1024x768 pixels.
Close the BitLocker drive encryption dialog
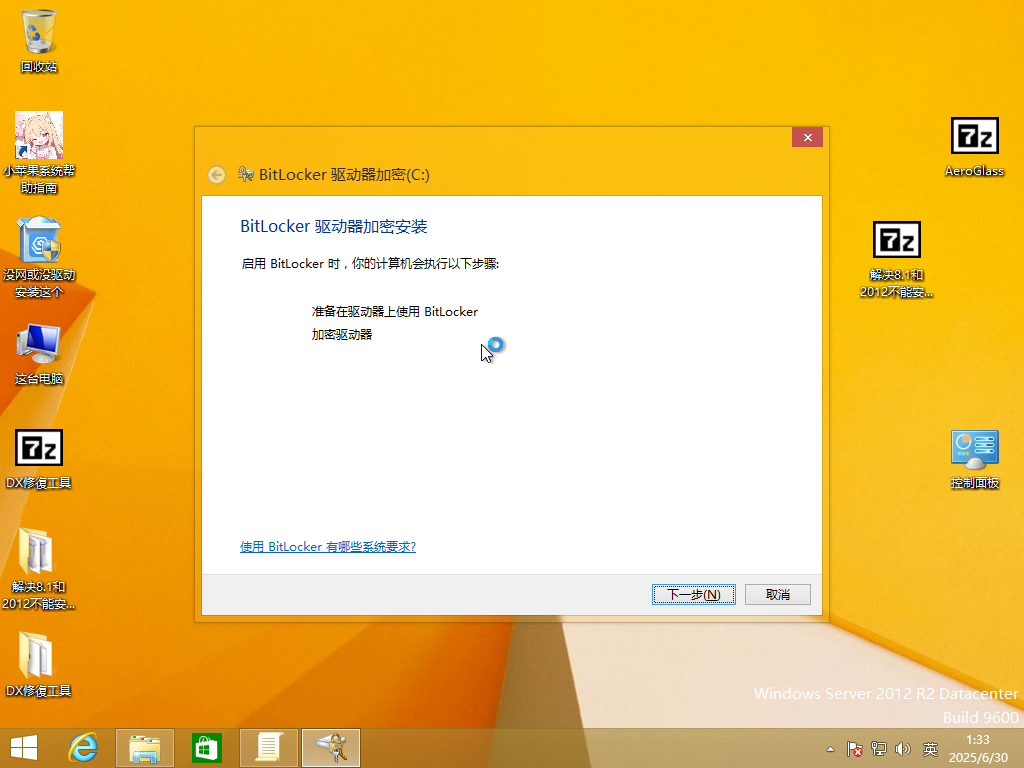point(807,137)
